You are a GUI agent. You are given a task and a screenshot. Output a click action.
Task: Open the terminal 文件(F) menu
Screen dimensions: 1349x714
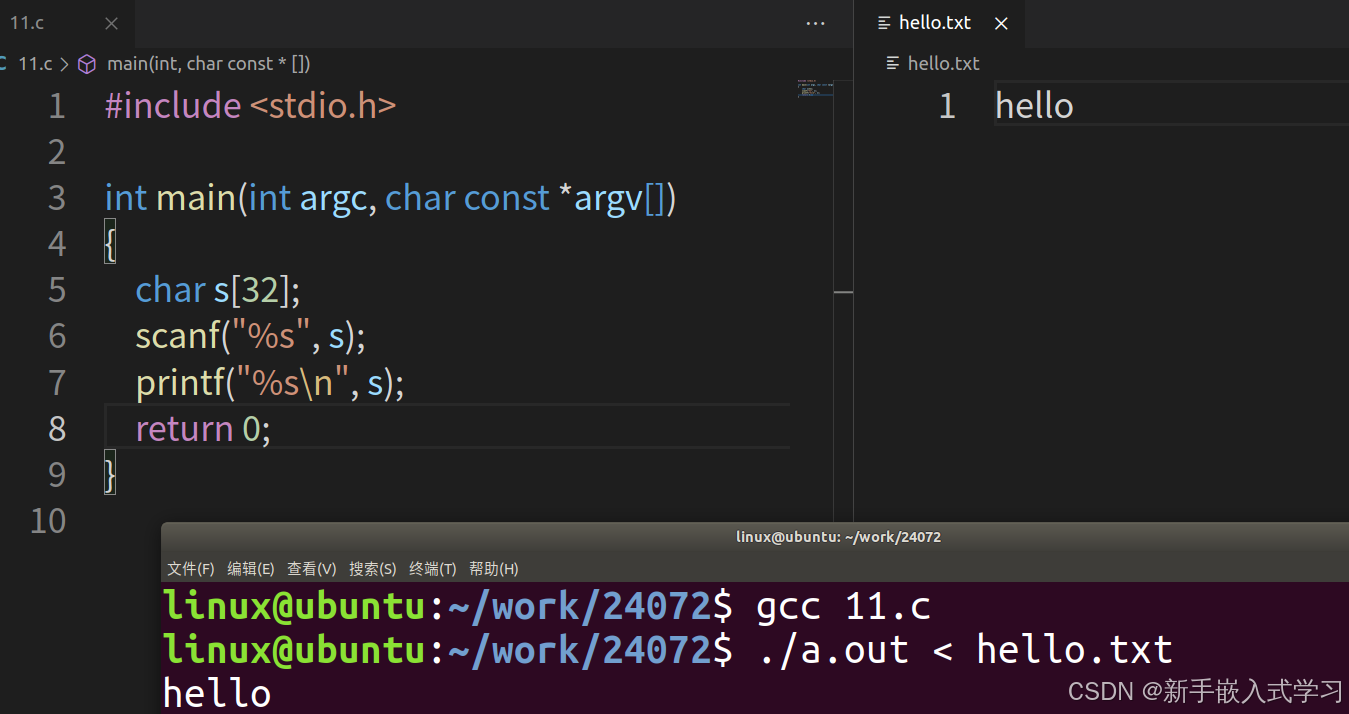[190, 569]
